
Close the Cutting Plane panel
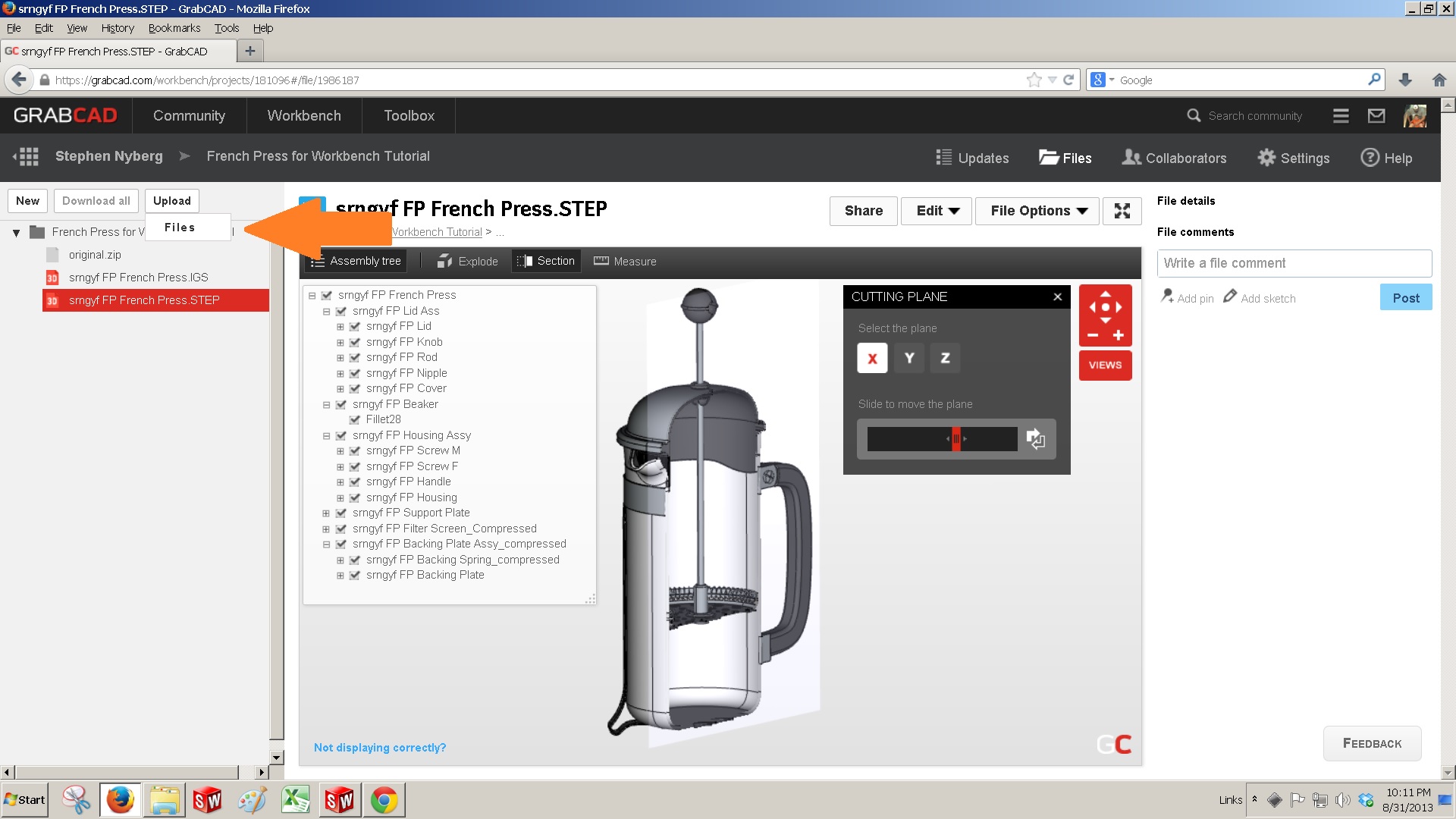pyautogui.click(x=1057, y=297)
